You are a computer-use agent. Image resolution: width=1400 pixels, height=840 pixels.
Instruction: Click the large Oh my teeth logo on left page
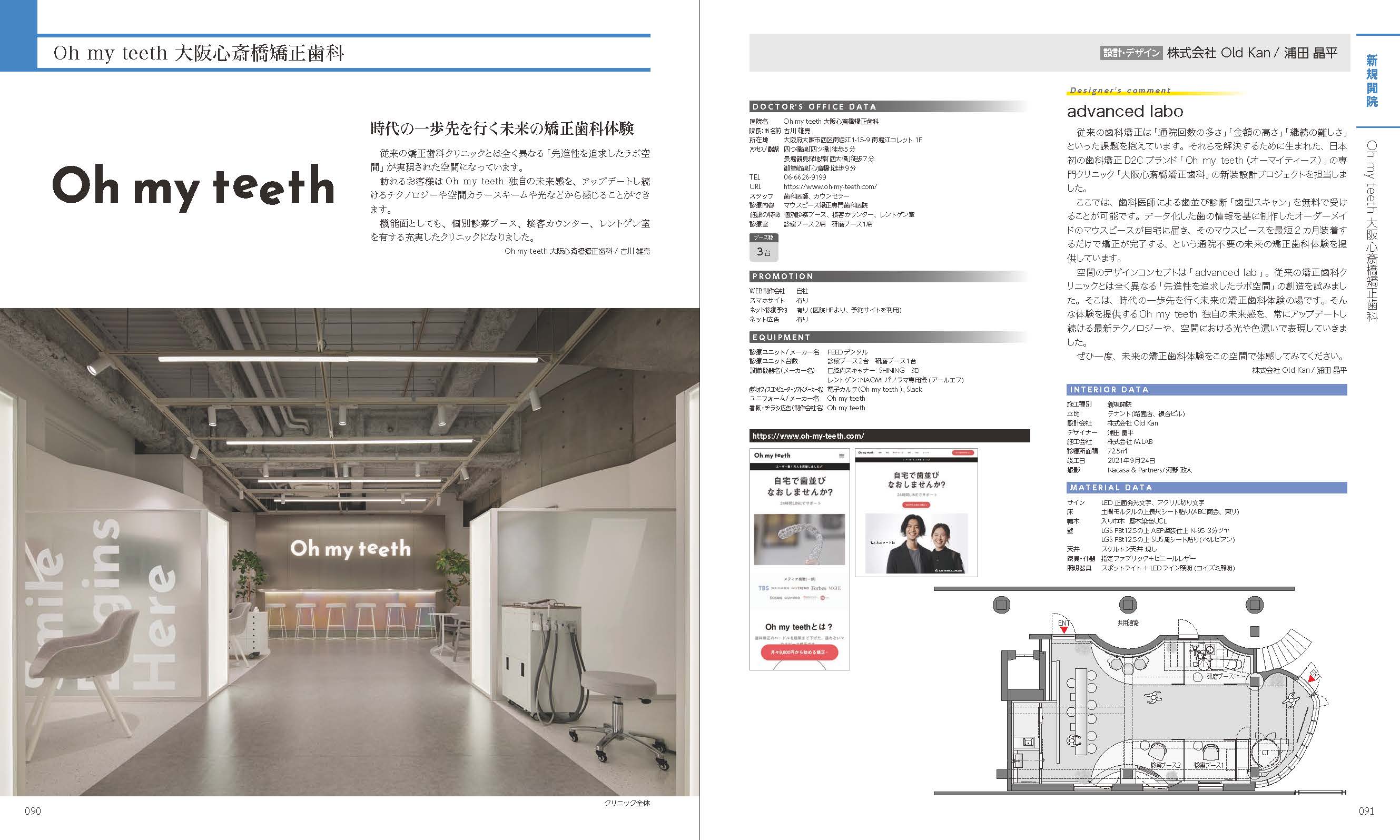point(193,186)
